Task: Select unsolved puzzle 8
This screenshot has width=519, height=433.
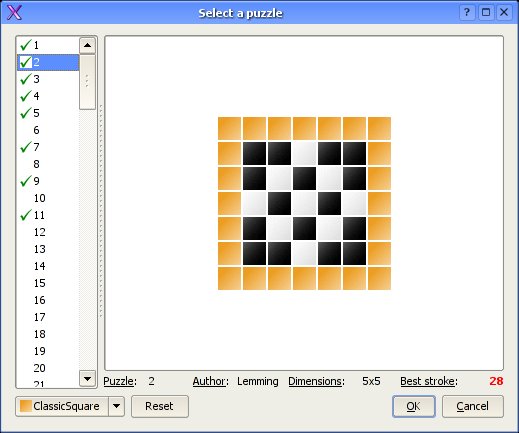Action: [x=48, y=164]
